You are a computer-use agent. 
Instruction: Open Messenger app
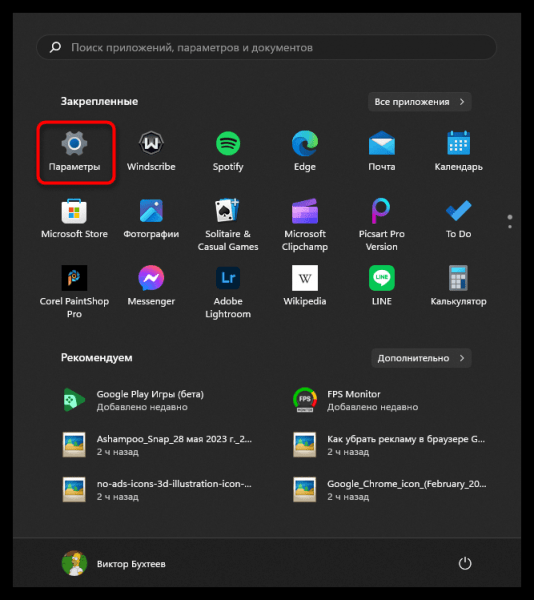coord(151,286)
